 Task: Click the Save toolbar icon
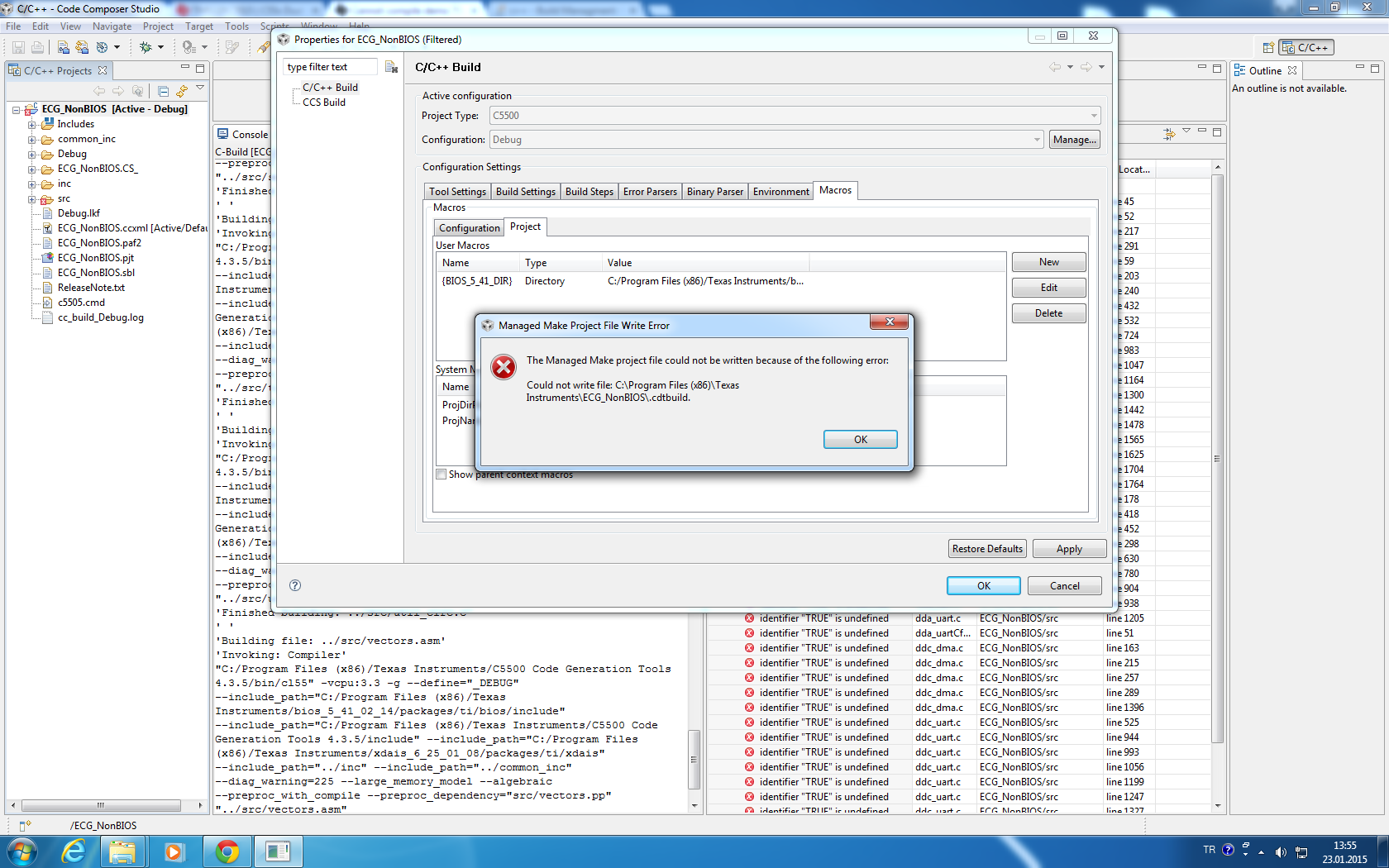pos(18,47)
